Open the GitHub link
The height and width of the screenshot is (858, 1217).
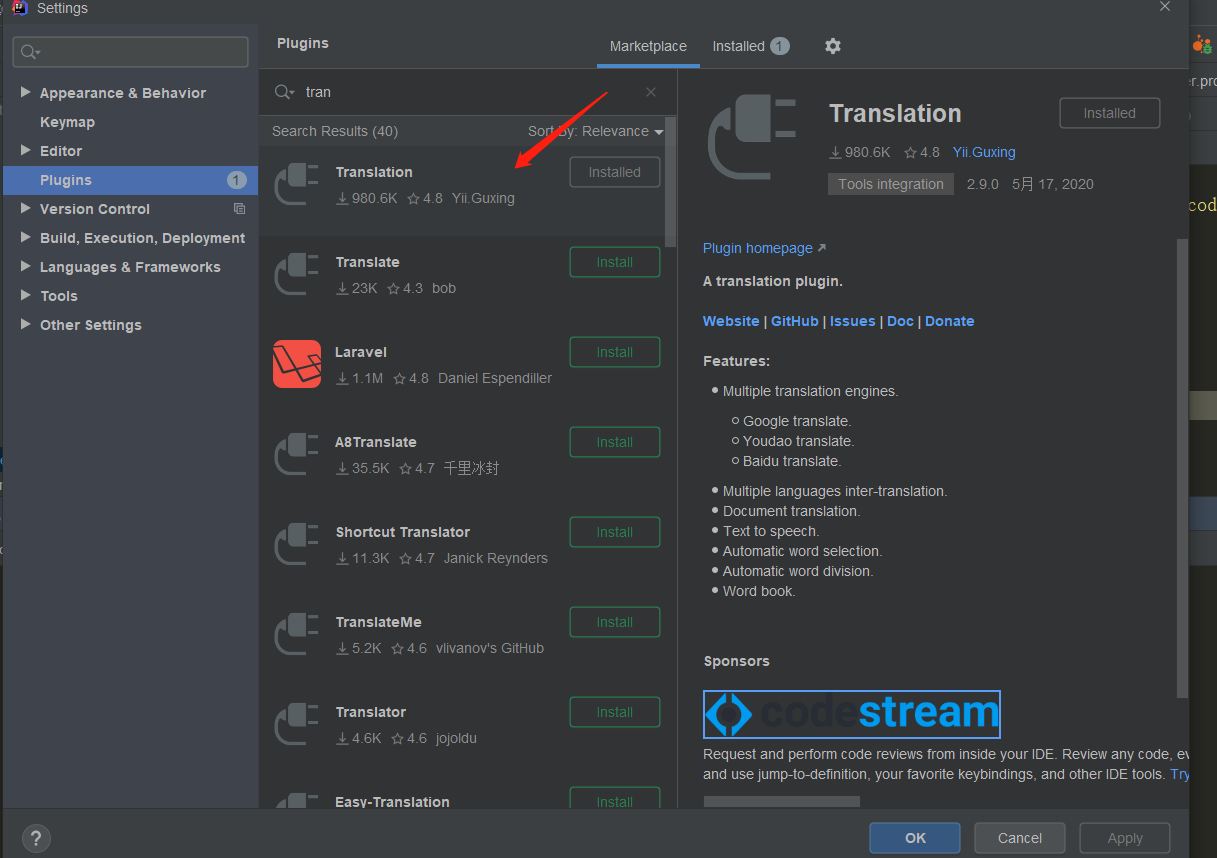click(795, 321)
